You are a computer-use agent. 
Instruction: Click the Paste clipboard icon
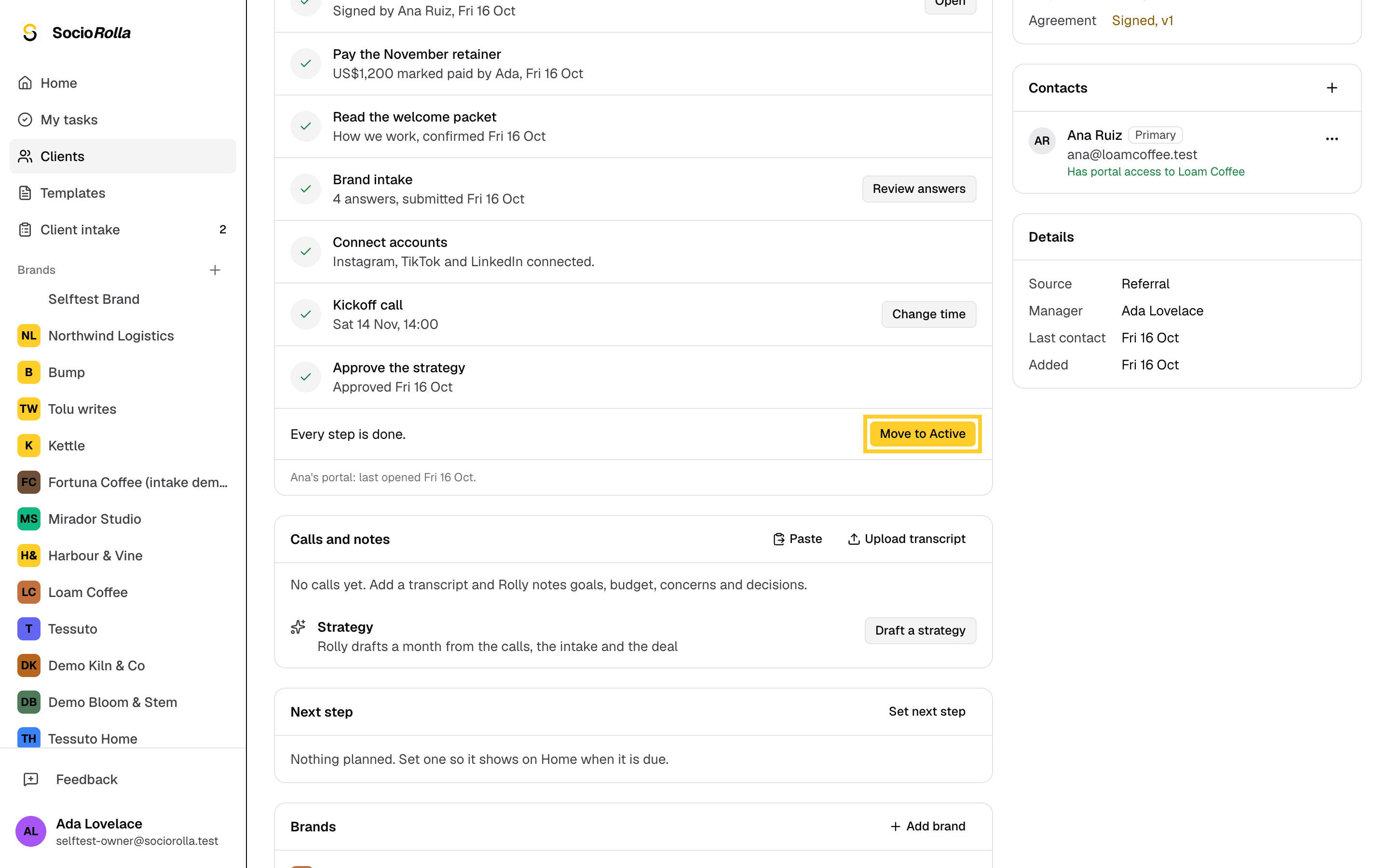(778, 539)
